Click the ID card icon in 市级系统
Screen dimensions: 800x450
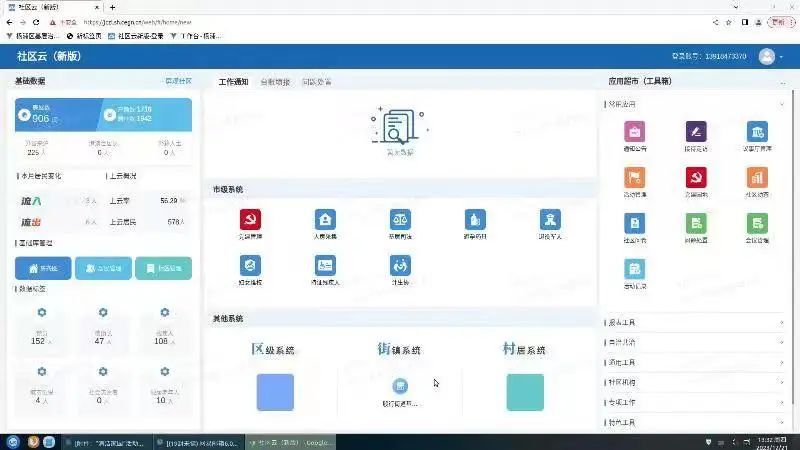point(325,265)
